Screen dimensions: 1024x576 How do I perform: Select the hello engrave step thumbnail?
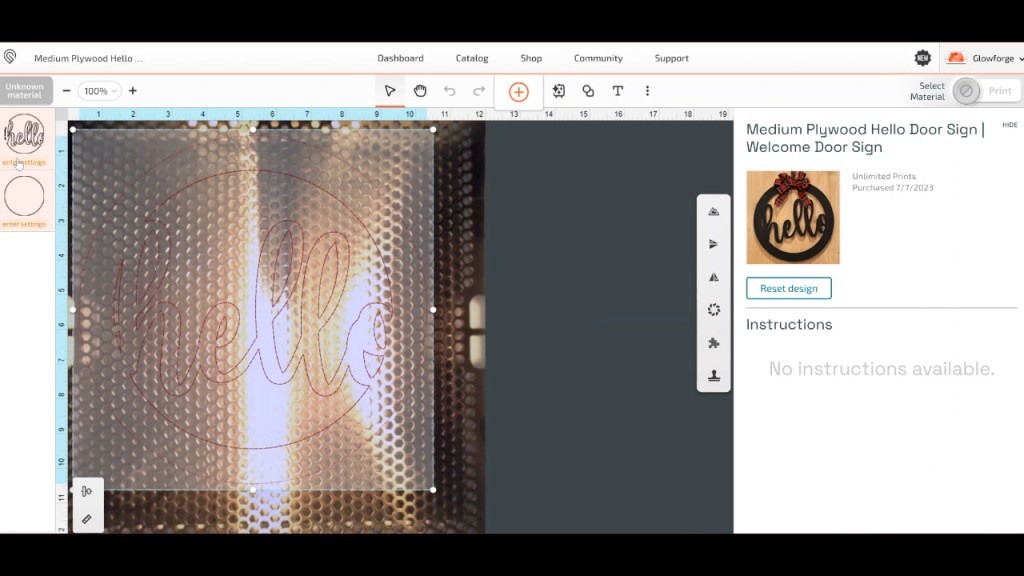(x=24, y=134)
